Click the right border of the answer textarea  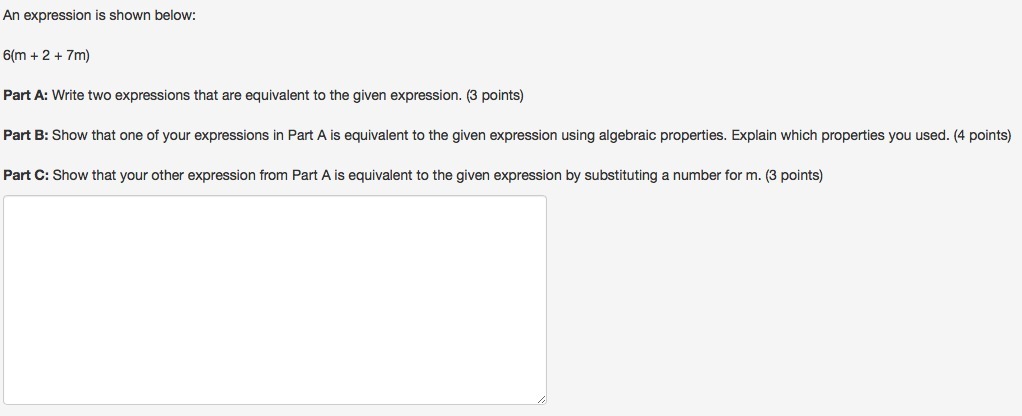(546, 300)
